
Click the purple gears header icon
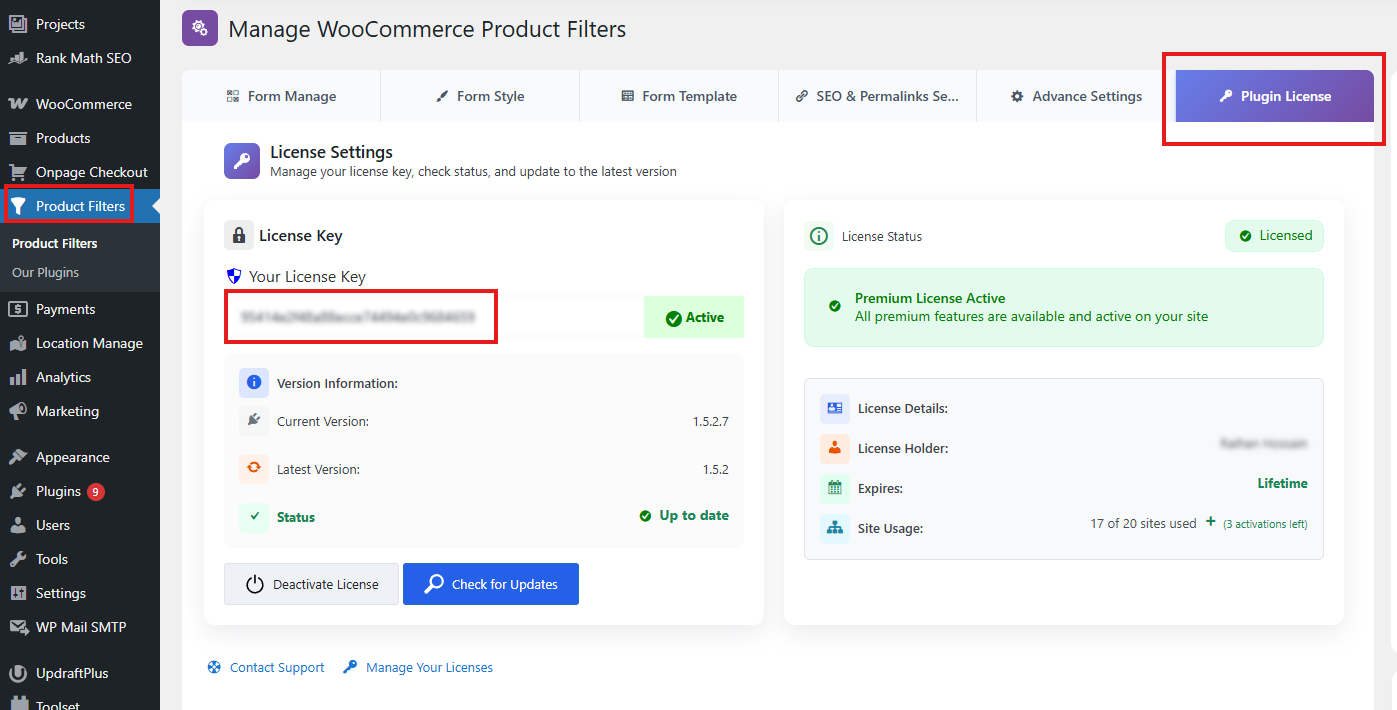point(200,28)
